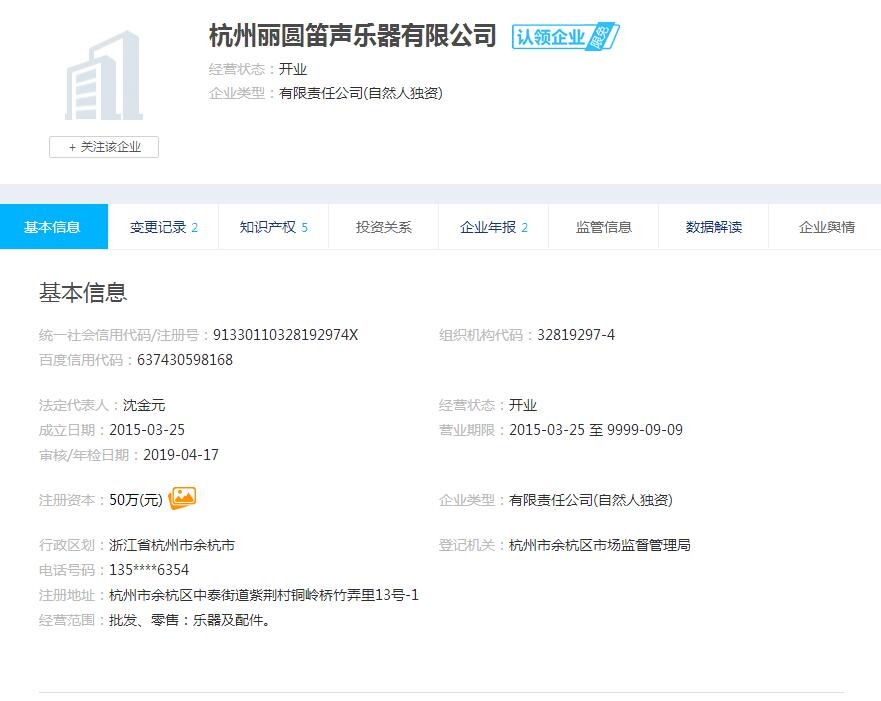This screenshot has height=701, width=881.
Task: Select the 基本信息 tab
Action: tap(54, 227)
